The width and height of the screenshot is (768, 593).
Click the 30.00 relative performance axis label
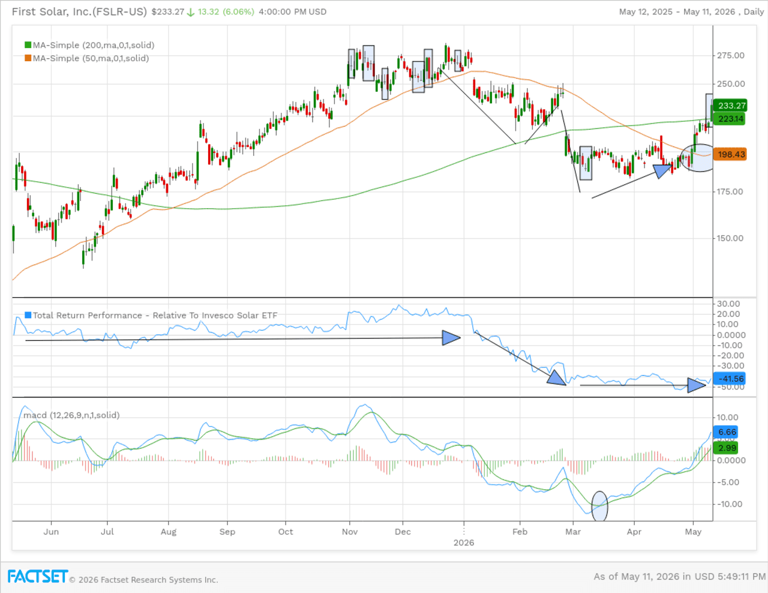coord(729,304)
